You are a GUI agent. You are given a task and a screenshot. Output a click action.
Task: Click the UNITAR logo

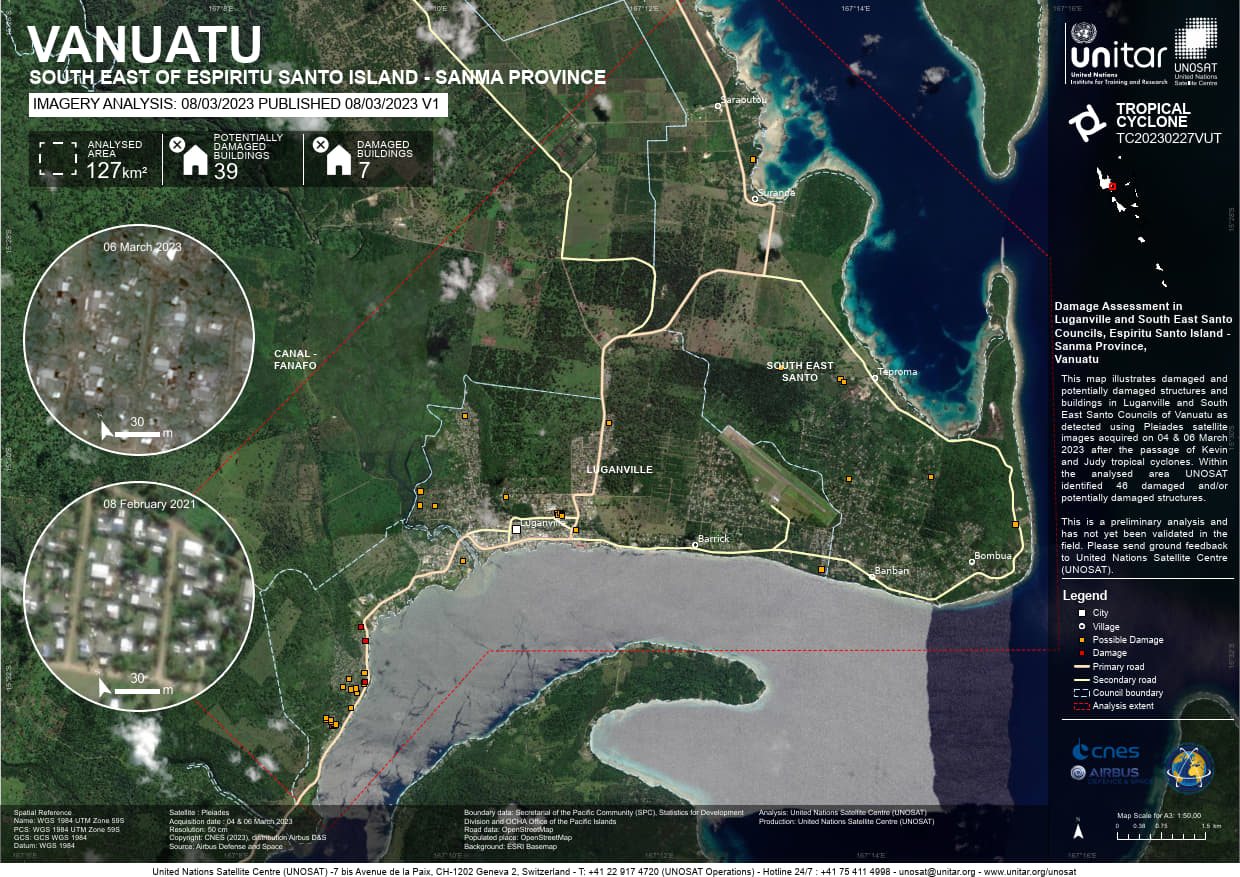[1118, 53]
